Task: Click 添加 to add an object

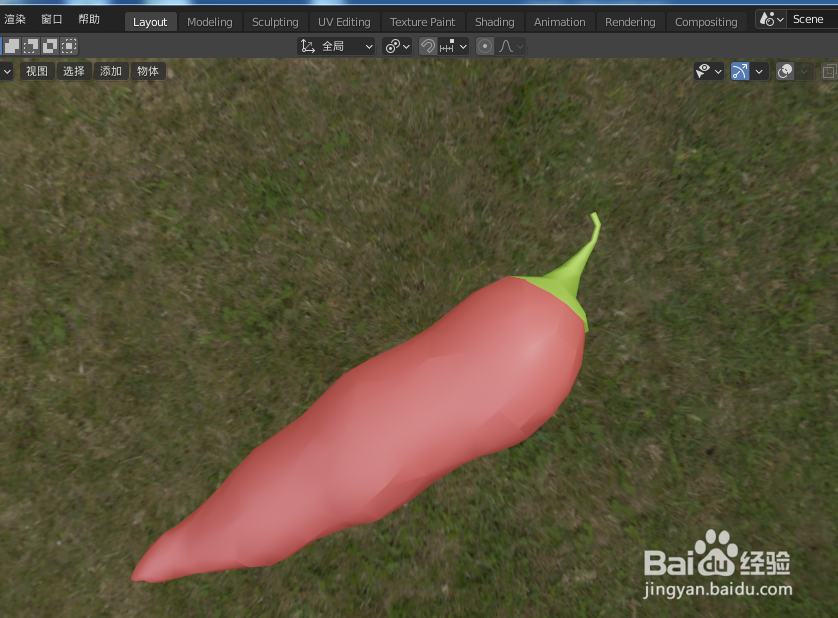Action: 110,70
